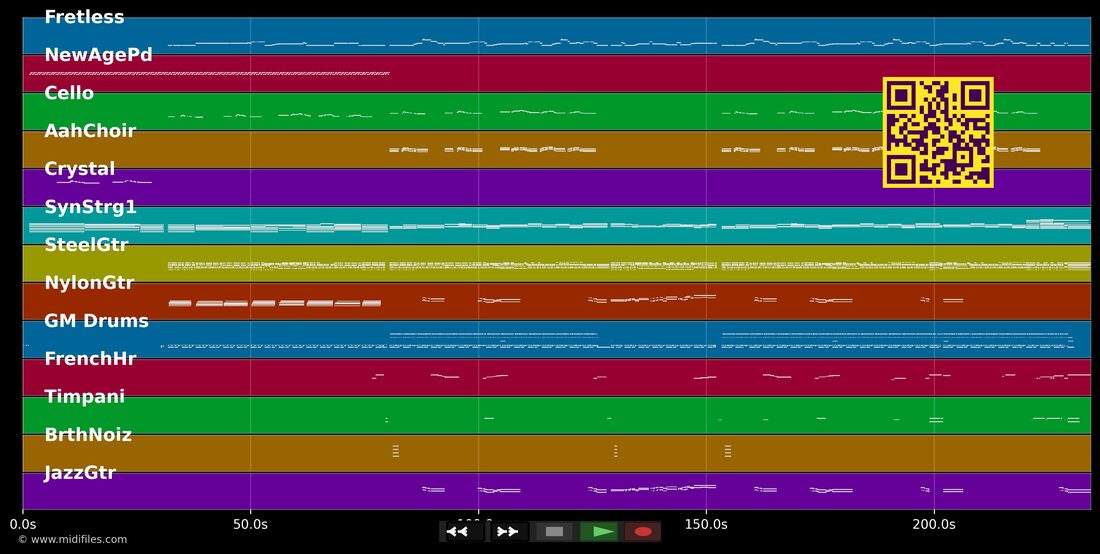Click the gray stop button
1100x554 pixels.
coord(554,532)
